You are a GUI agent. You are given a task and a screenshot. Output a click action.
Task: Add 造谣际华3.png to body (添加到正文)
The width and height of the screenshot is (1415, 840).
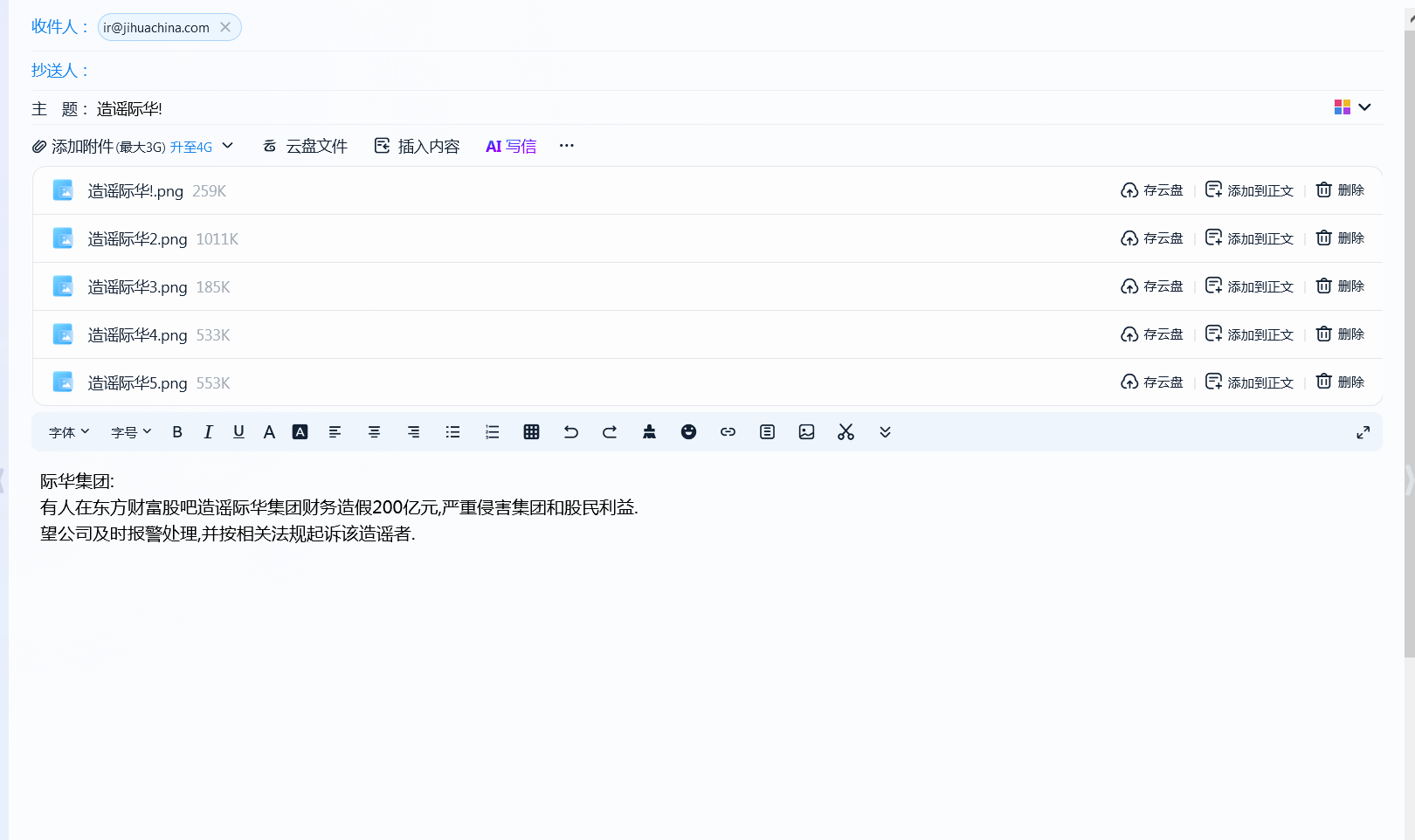point(1249,286)
